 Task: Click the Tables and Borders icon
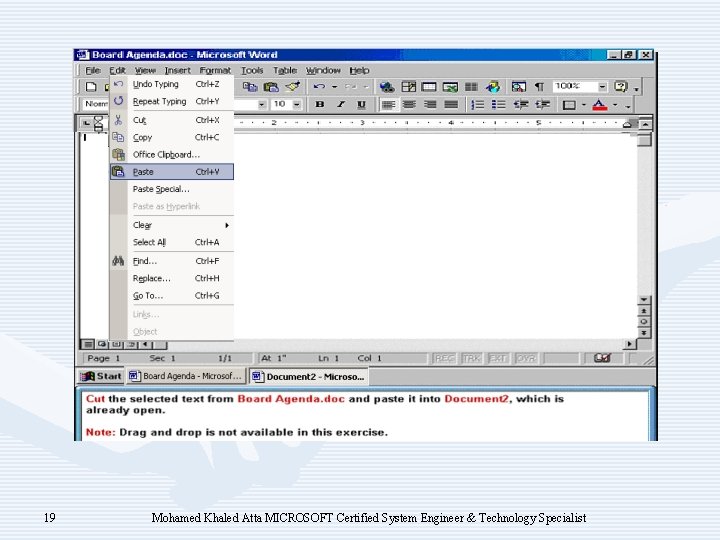[x=408, y=87]
